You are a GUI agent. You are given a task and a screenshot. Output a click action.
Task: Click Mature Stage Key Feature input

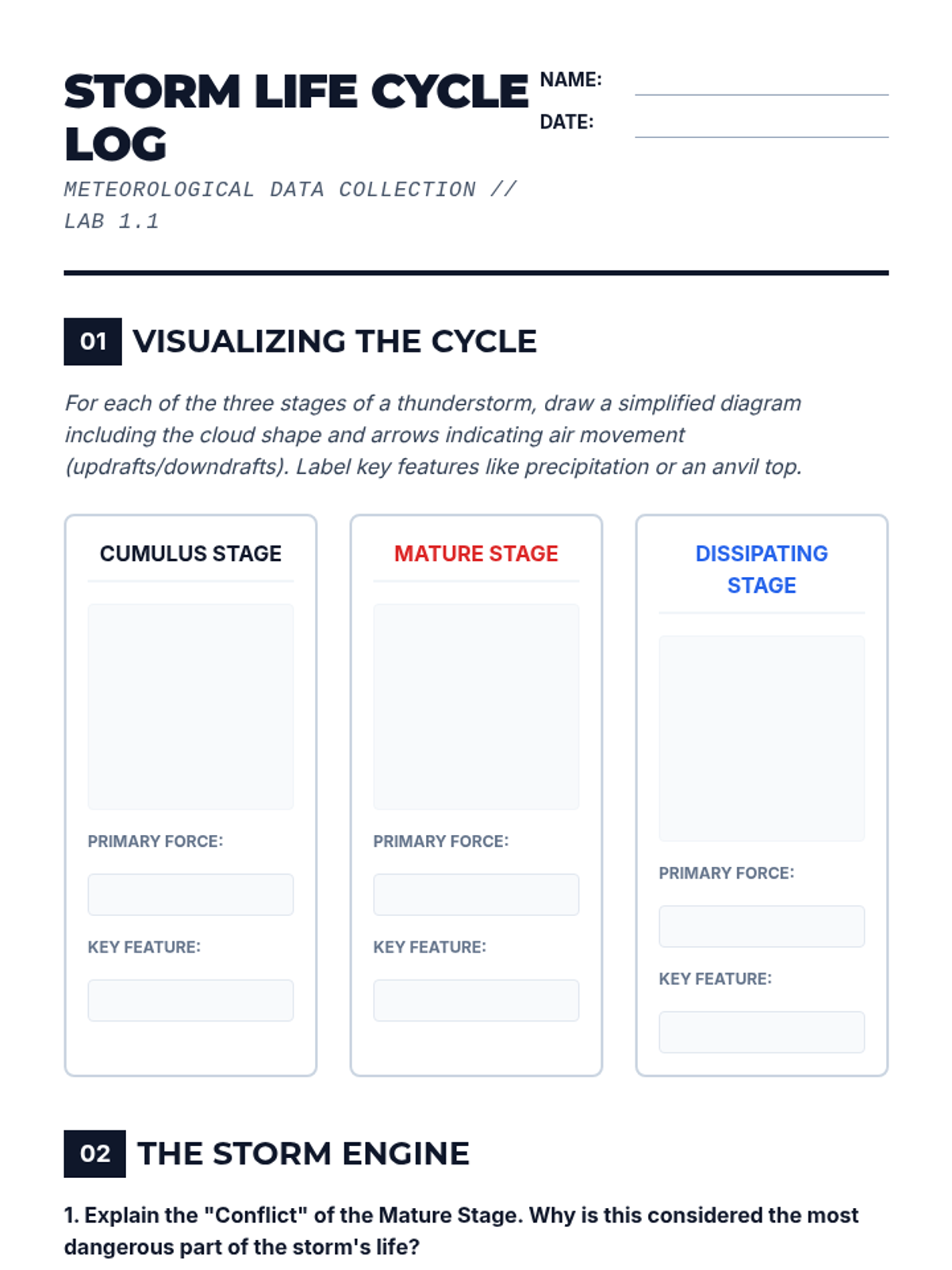(x=476, y=1000)
